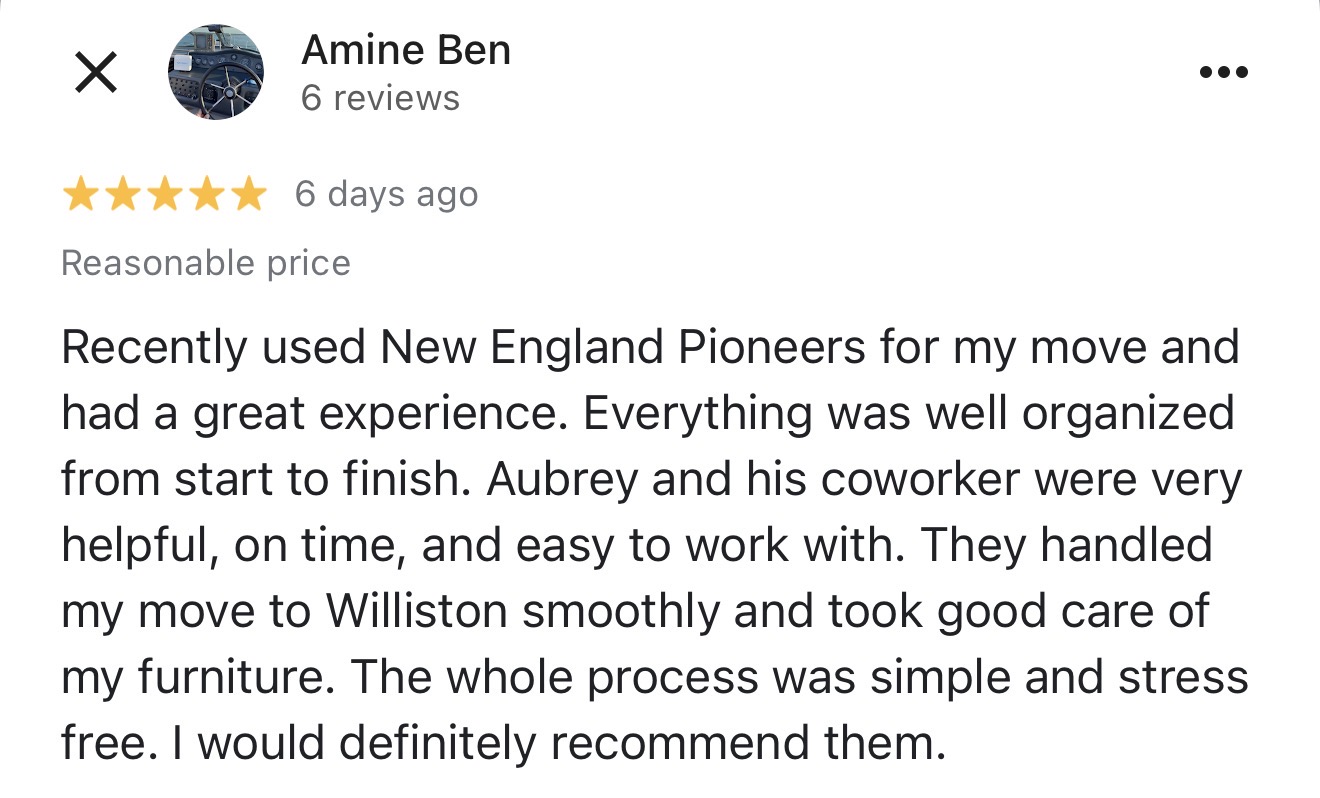Open the reviewer name Amine Ben

(406, 50)
